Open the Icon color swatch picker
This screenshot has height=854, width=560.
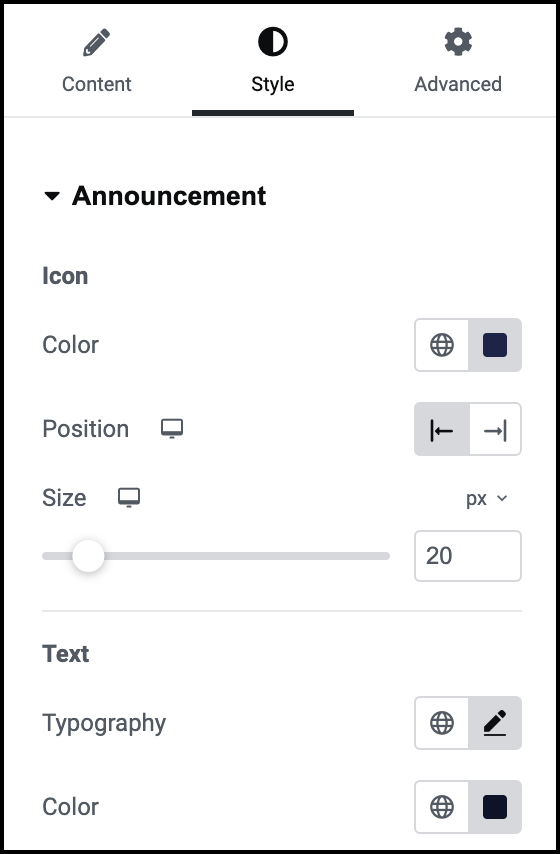pos(495,345)
